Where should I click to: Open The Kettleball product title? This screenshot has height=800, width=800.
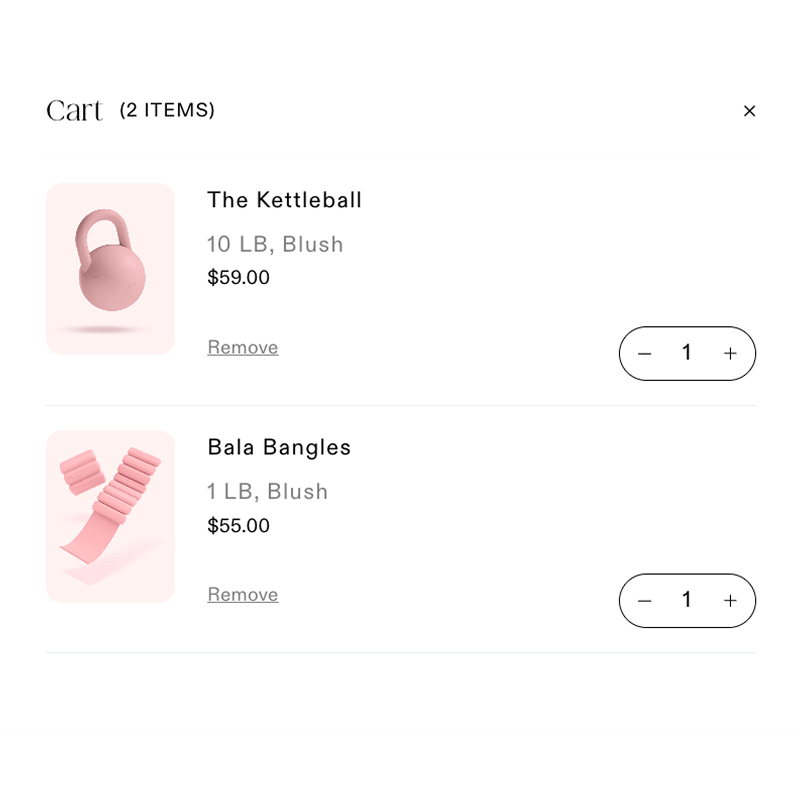(284, 200)
